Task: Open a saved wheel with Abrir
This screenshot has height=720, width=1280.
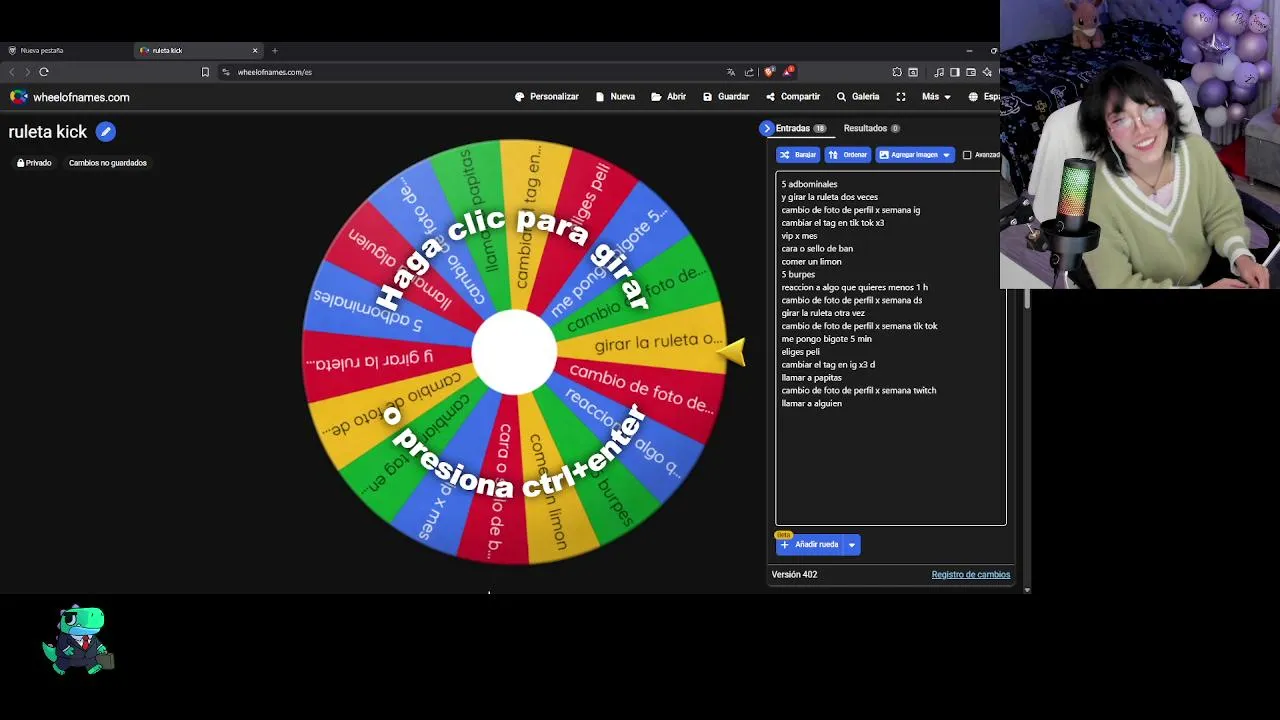Action: pyautogui.click(x=668, y=97)
